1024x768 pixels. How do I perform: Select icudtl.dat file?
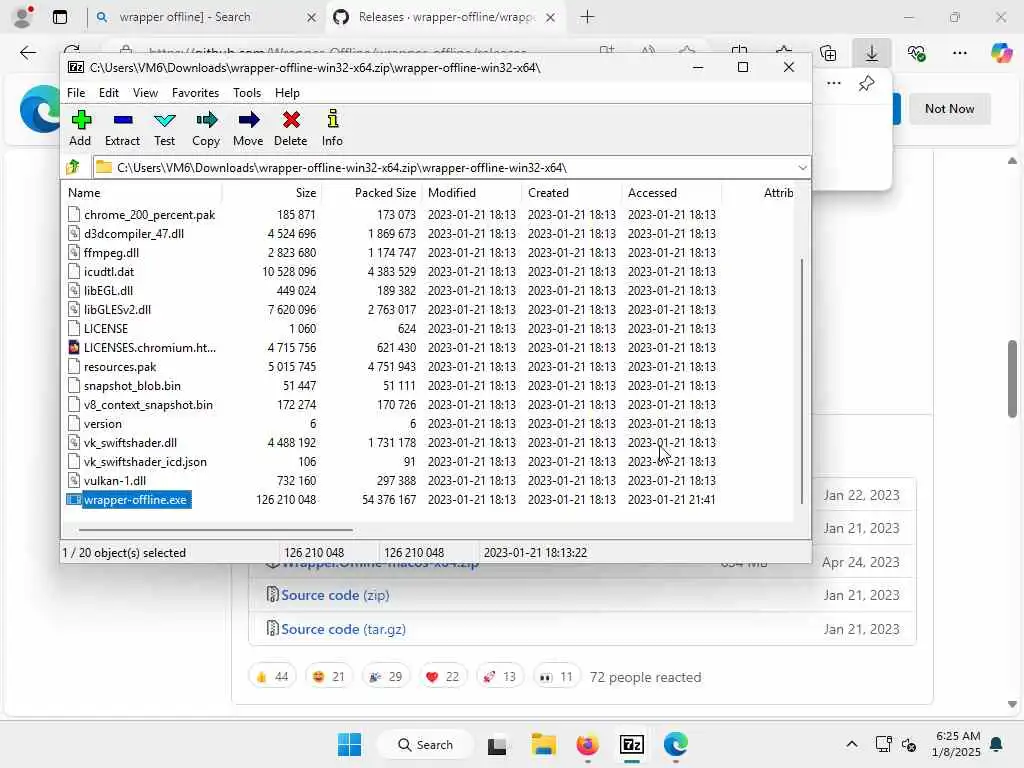point(108,272)
